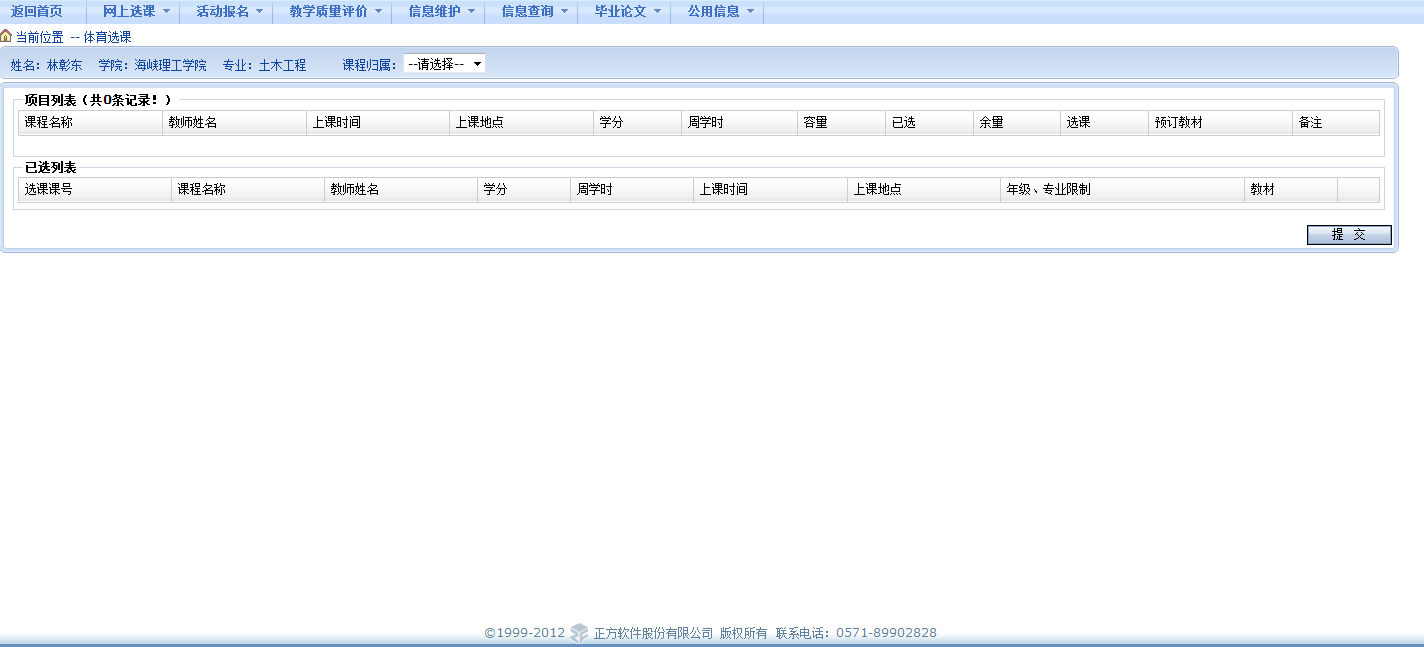The width and height of the screenshot is (1424, 647).
Task: Click the 选课课号 header in 已选列表
Action: pos(49,189)
